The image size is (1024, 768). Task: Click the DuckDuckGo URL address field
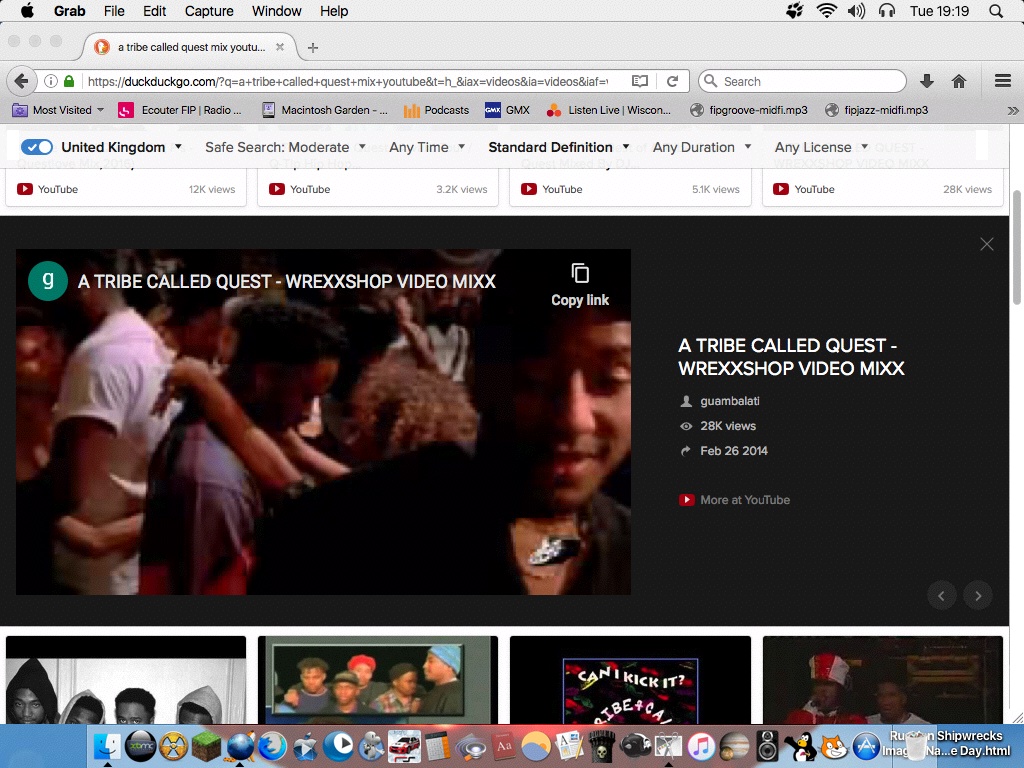pos(348,81)
